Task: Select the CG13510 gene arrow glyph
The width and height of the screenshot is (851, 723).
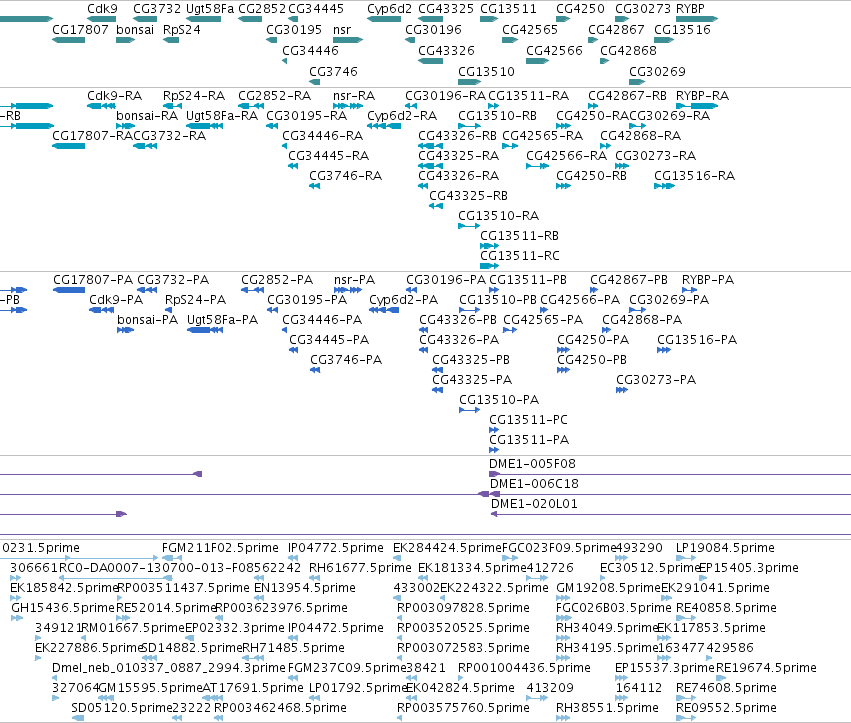Action: 469,82
